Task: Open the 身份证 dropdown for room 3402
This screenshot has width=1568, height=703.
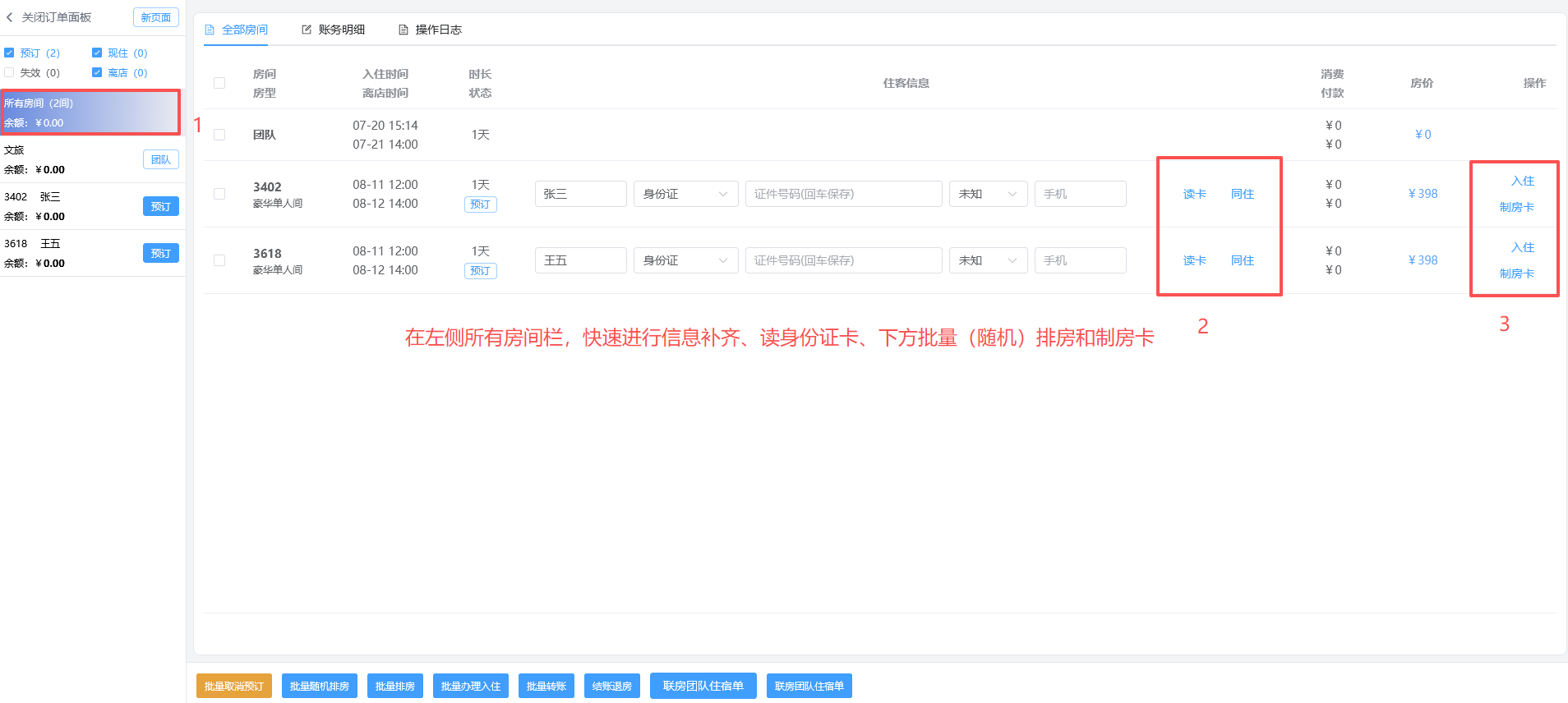Action: (686, 194)
